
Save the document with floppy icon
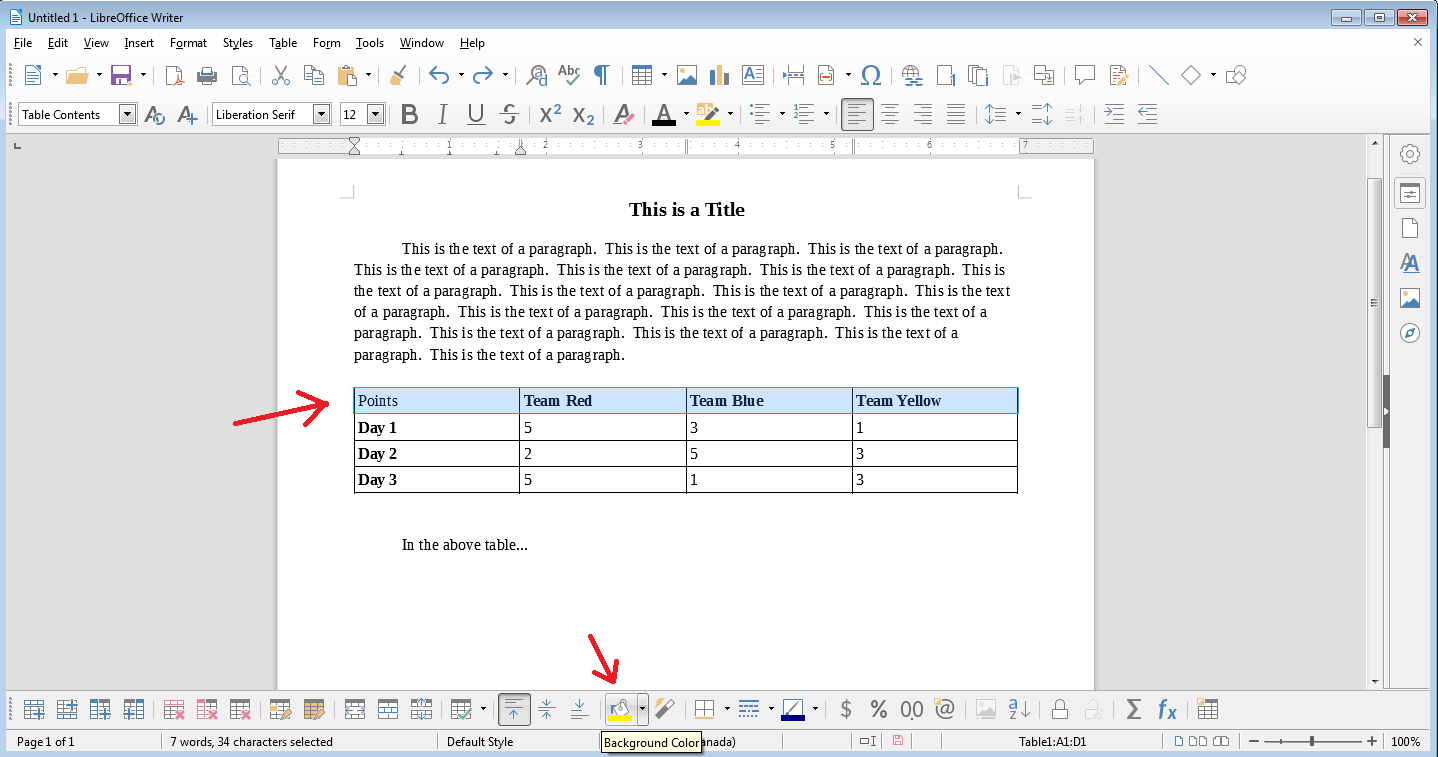121,75
